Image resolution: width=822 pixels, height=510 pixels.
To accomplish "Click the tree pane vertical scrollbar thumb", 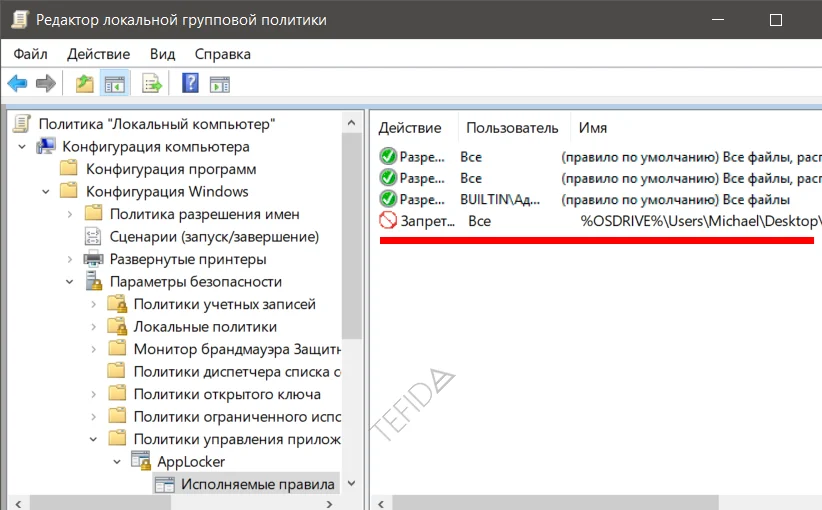I will (x=352, y=236).
